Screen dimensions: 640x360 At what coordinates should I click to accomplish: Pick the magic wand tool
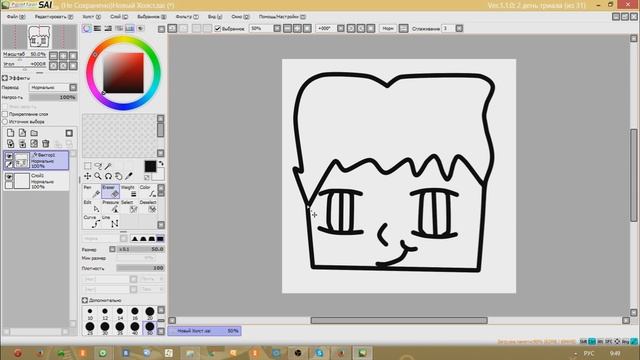pyautogui.click(x=108, y=166)
